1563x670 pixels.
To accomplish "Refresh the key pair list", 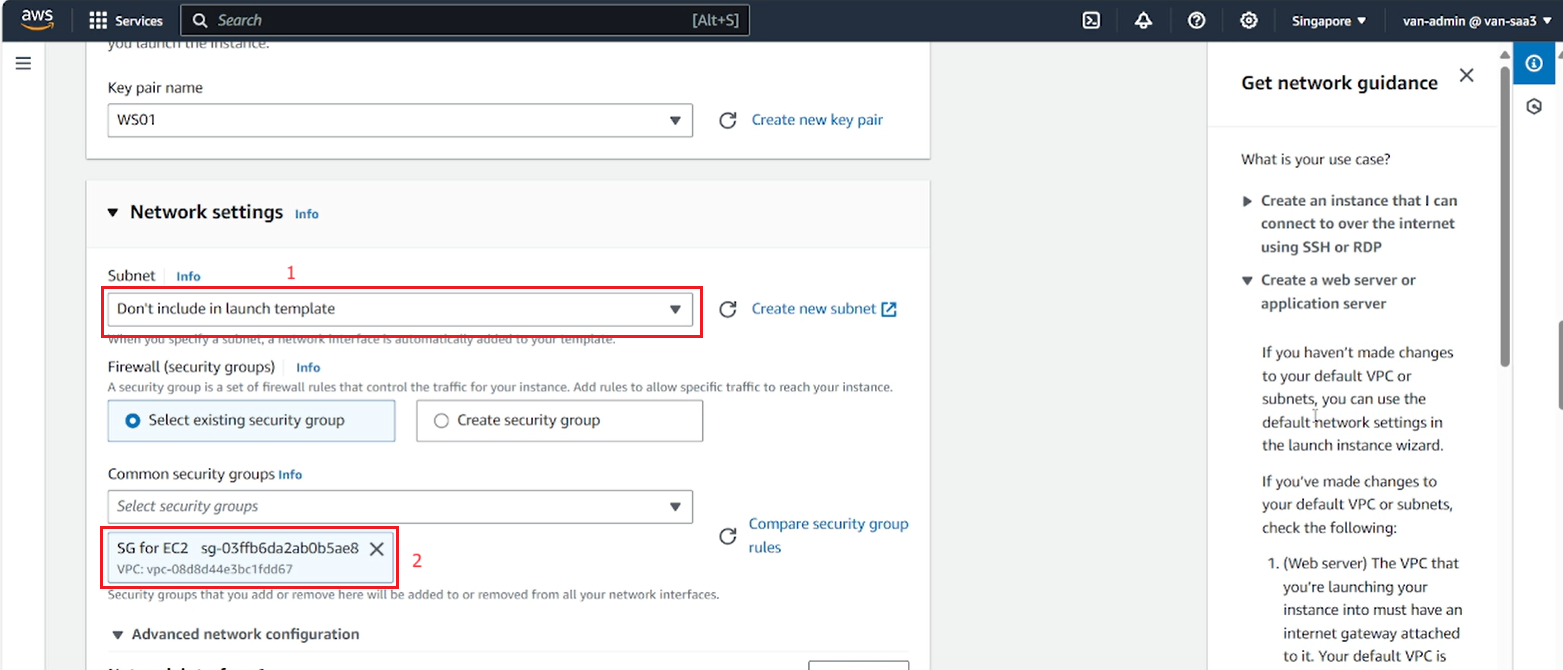I will [x=728, y=120].
